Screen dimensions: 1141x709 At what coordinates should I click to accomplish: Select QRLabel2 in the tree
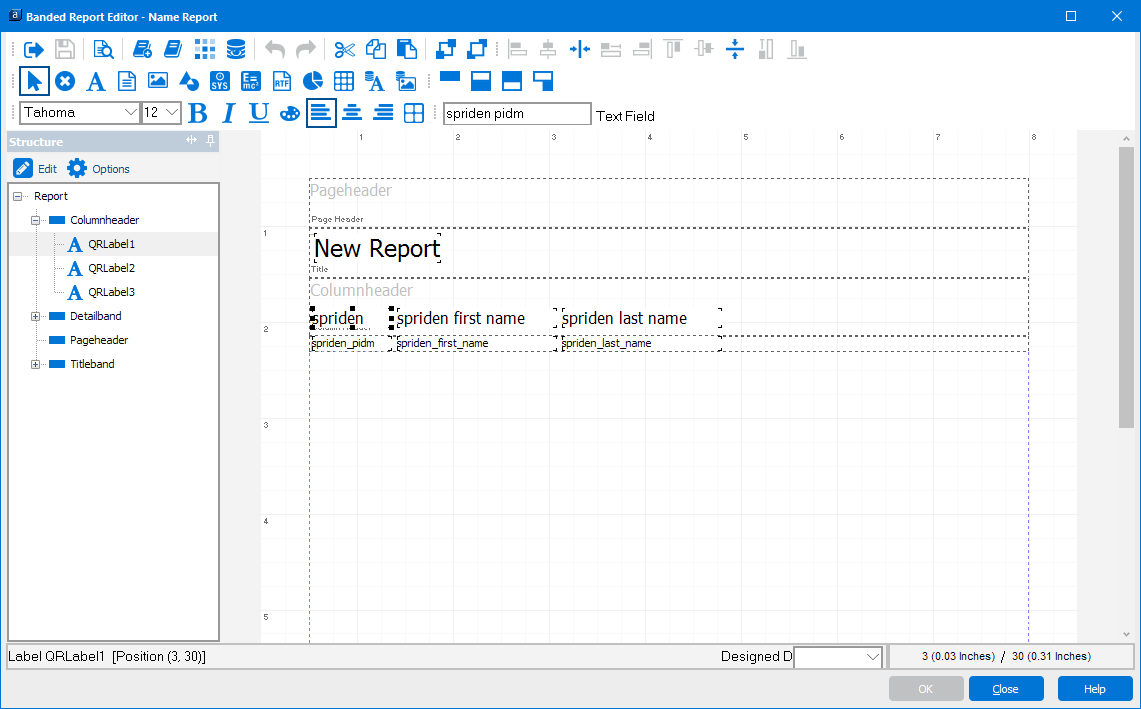111,268
